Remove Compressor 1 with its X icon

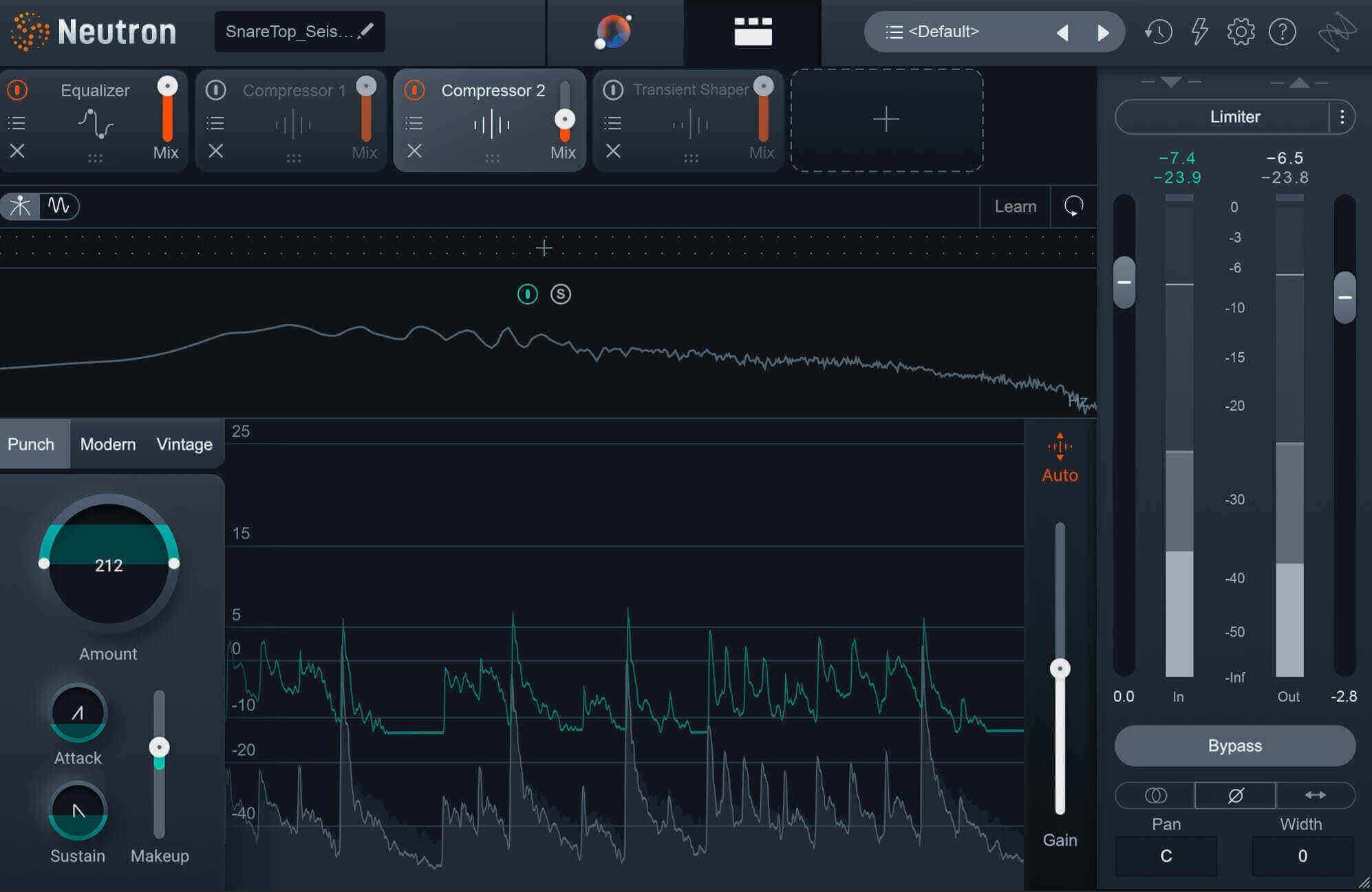(215, 151)
